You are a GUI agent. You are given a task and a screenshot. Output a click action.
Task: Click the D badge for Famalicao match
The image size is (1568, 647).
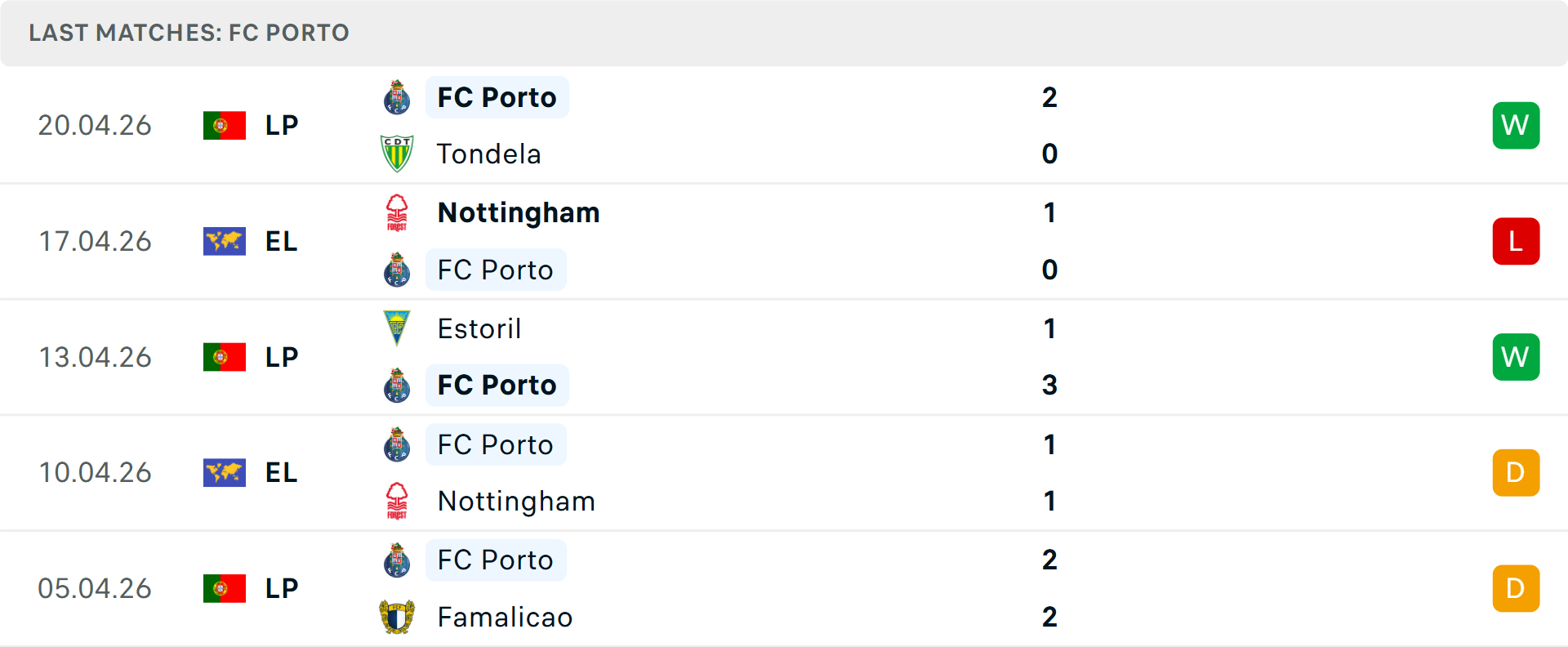(1516, 588)
